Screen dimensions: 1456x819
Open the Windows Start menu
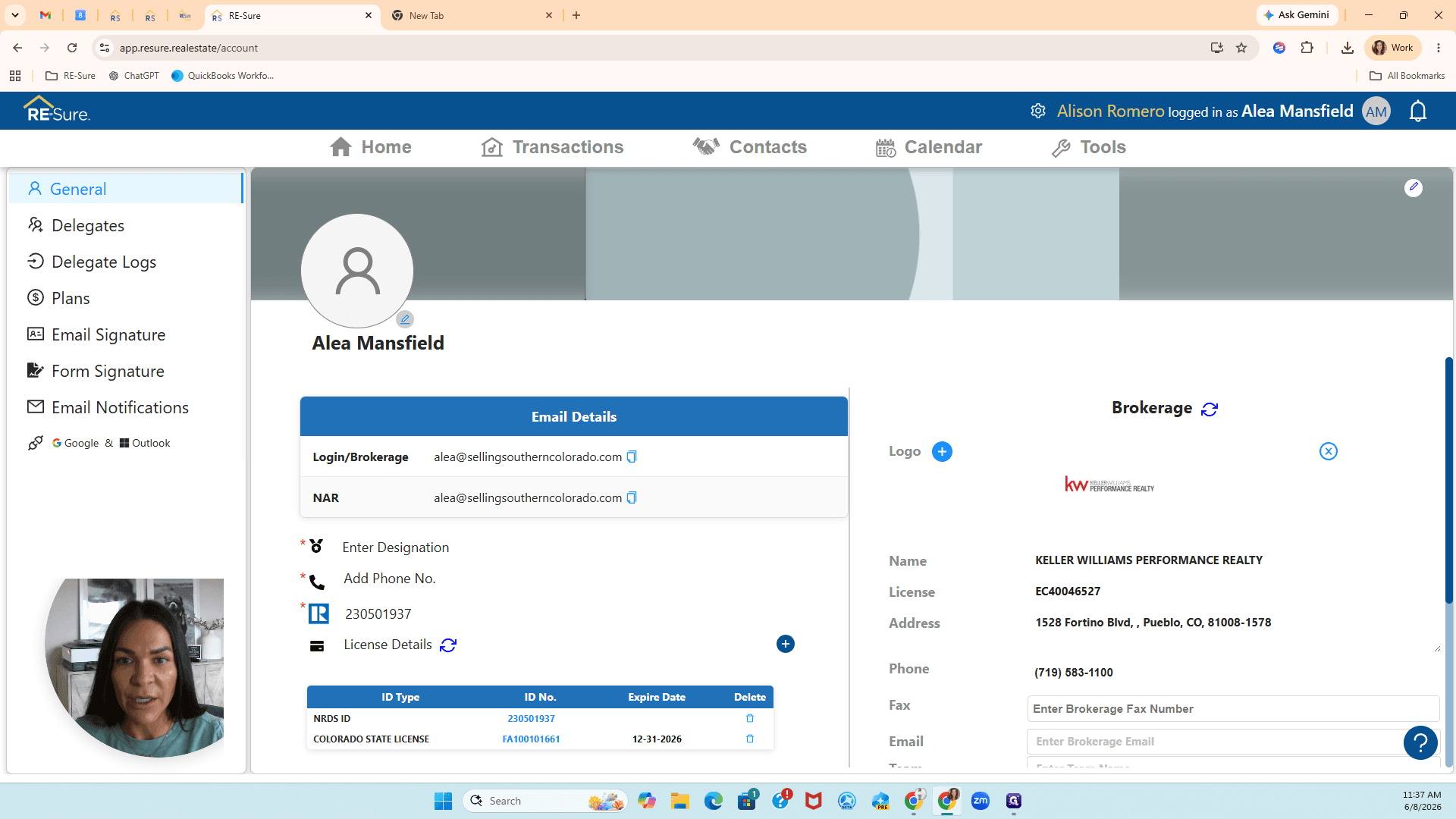coord(443,801)
